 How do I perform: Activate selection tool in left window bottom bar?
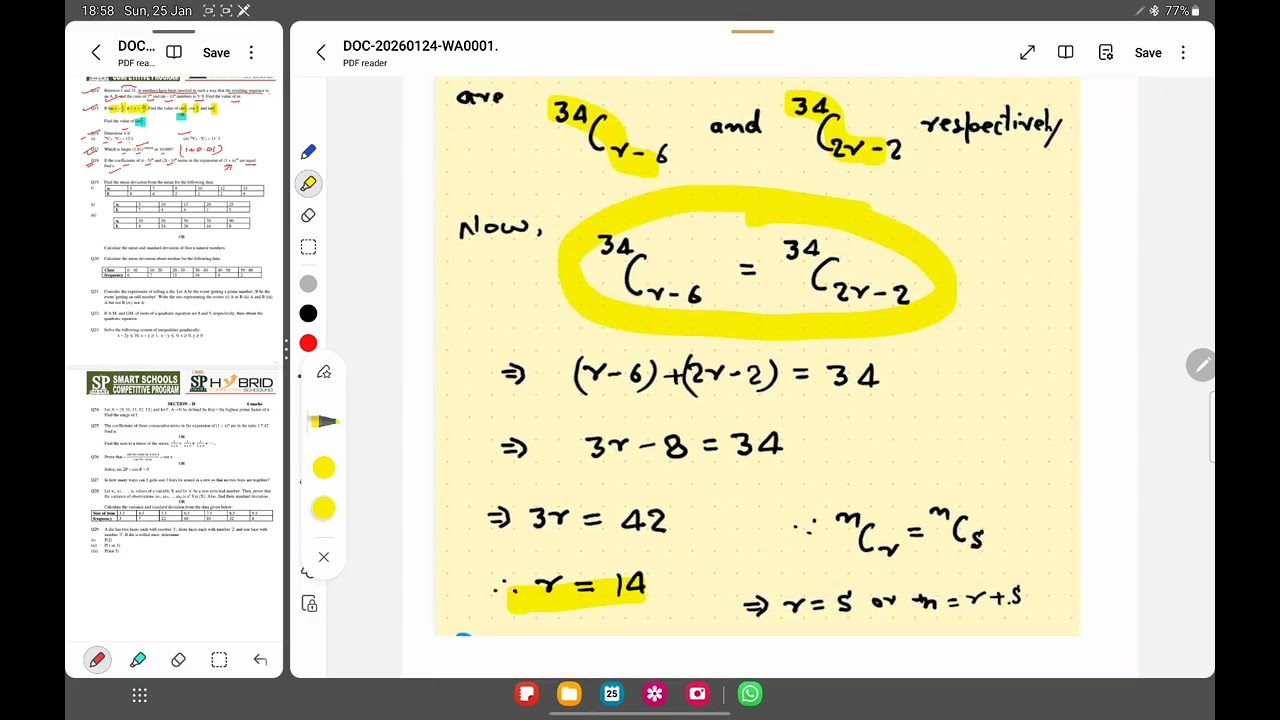[x=219, y=660]
